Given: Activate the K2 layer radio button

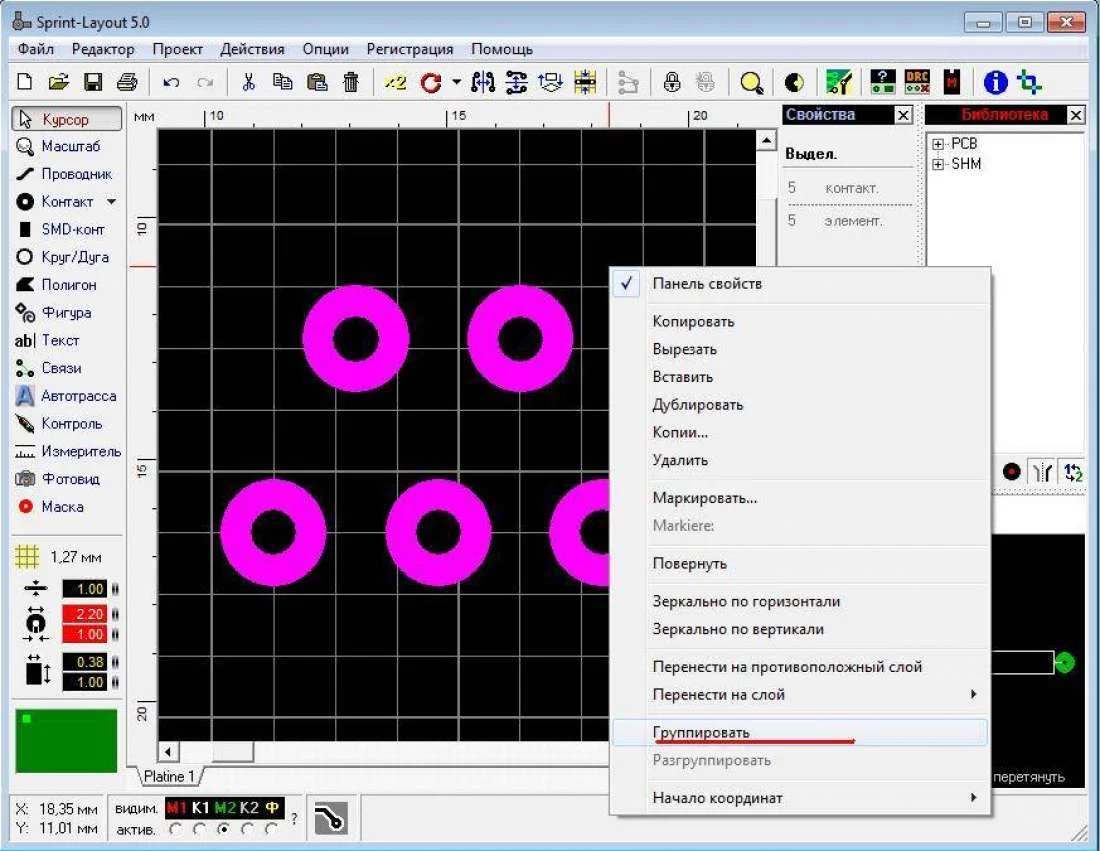Looking at the screenshot, I should click(249, 829).
